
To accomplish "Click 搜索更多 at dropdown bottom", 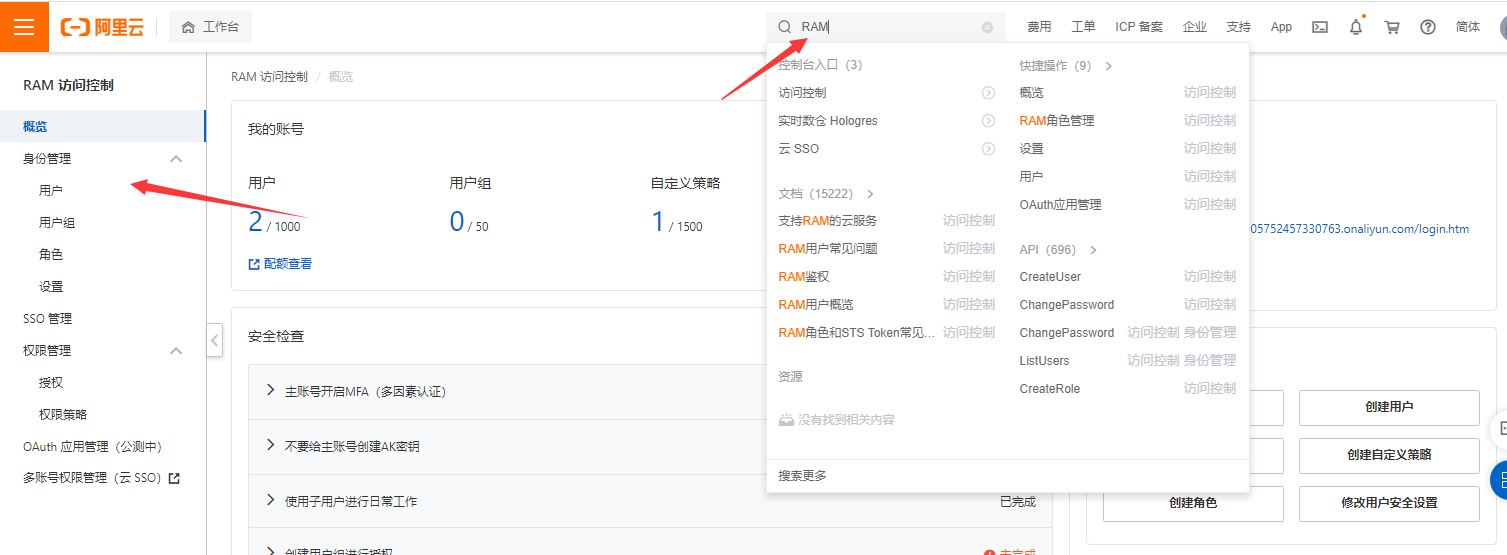I will coord(802,476).
